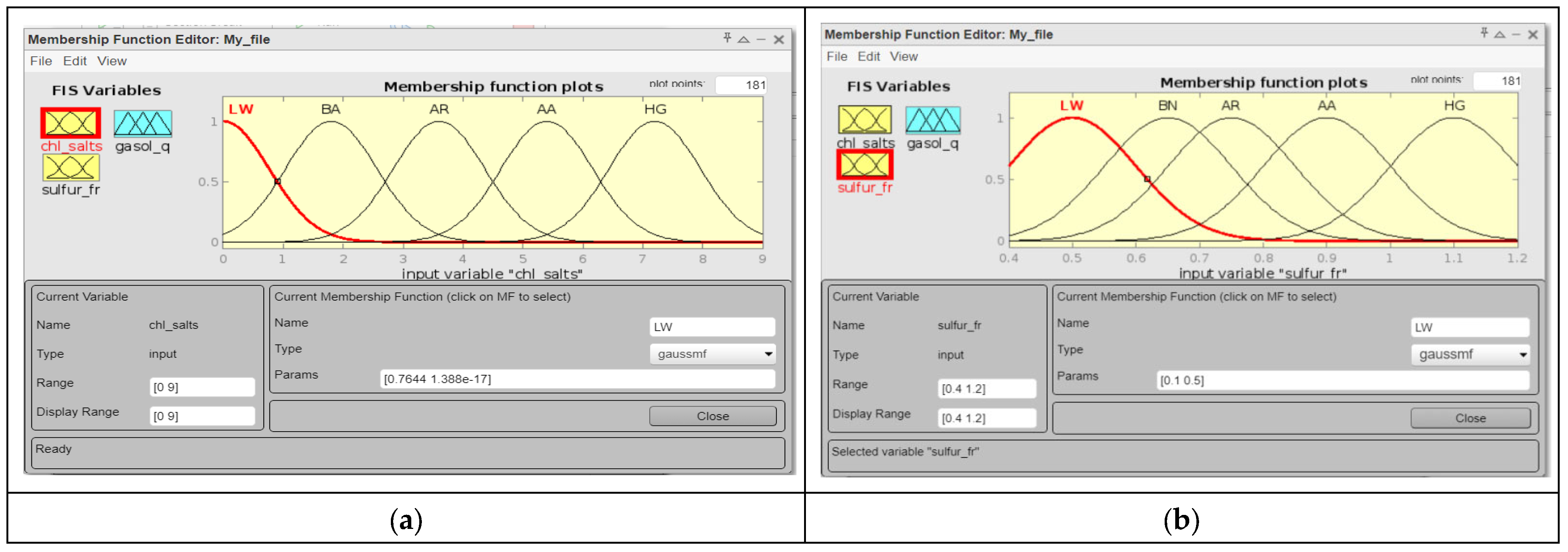This screenshot has width=1568, height=552.
Task: Open View menu in left window
Action: tap(111, 61)
